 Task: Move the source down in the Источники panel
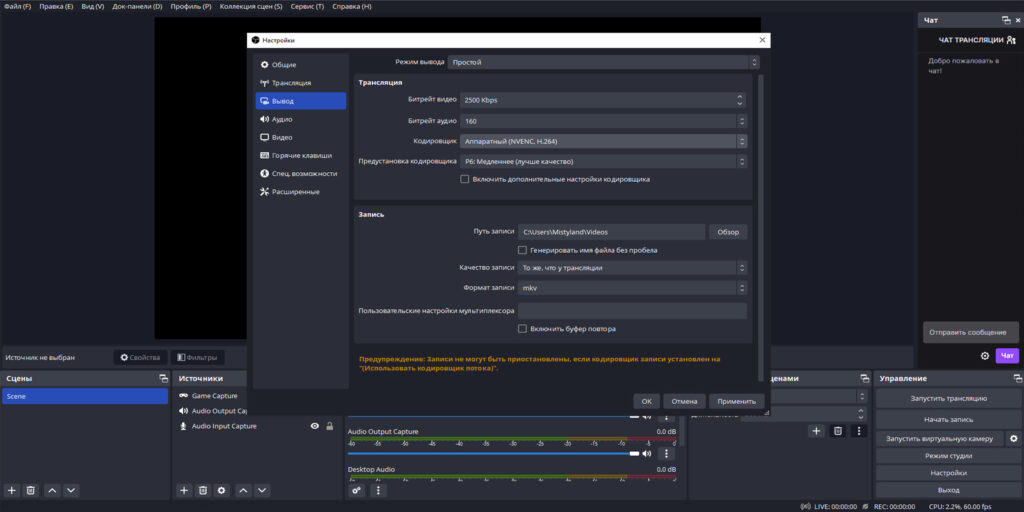263,490
